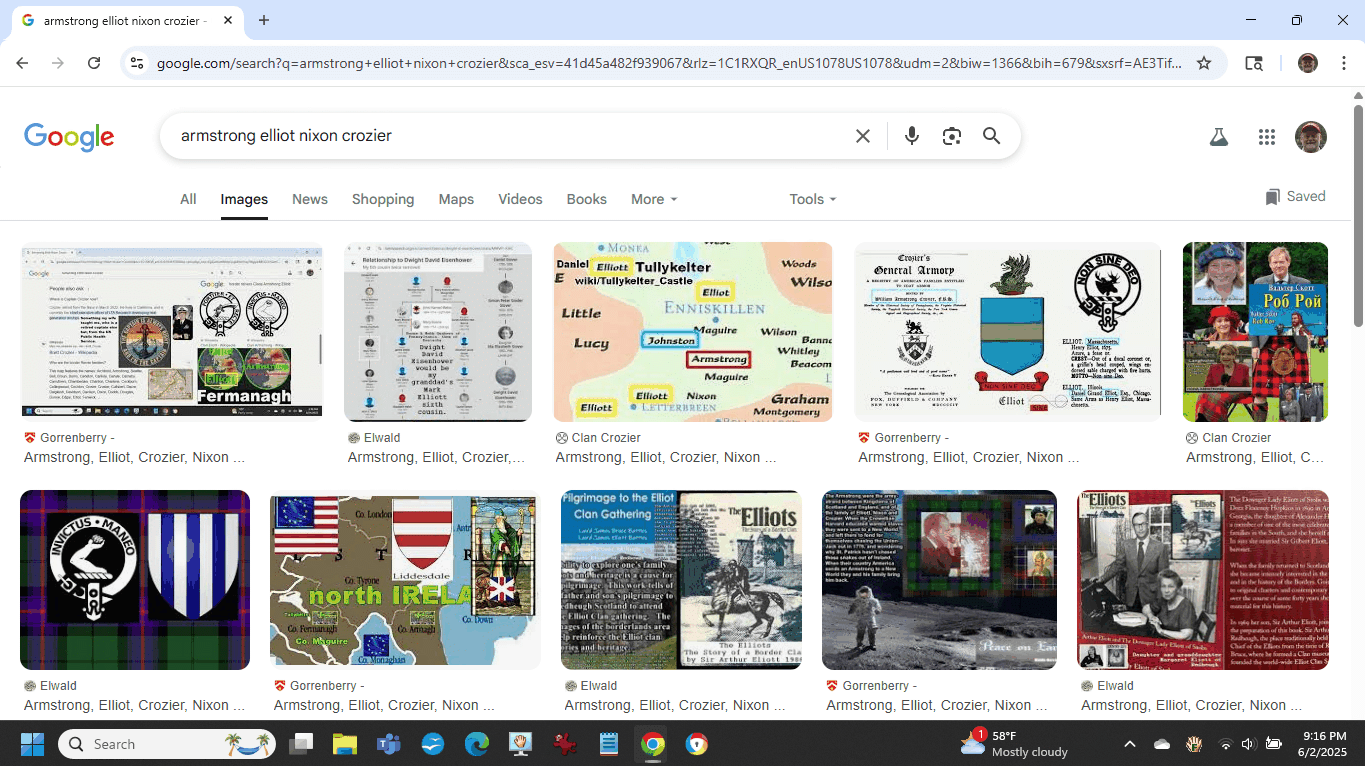1365x766 pixels.
Task: View site information icon in address bar
Action: [x=137, y=63]
